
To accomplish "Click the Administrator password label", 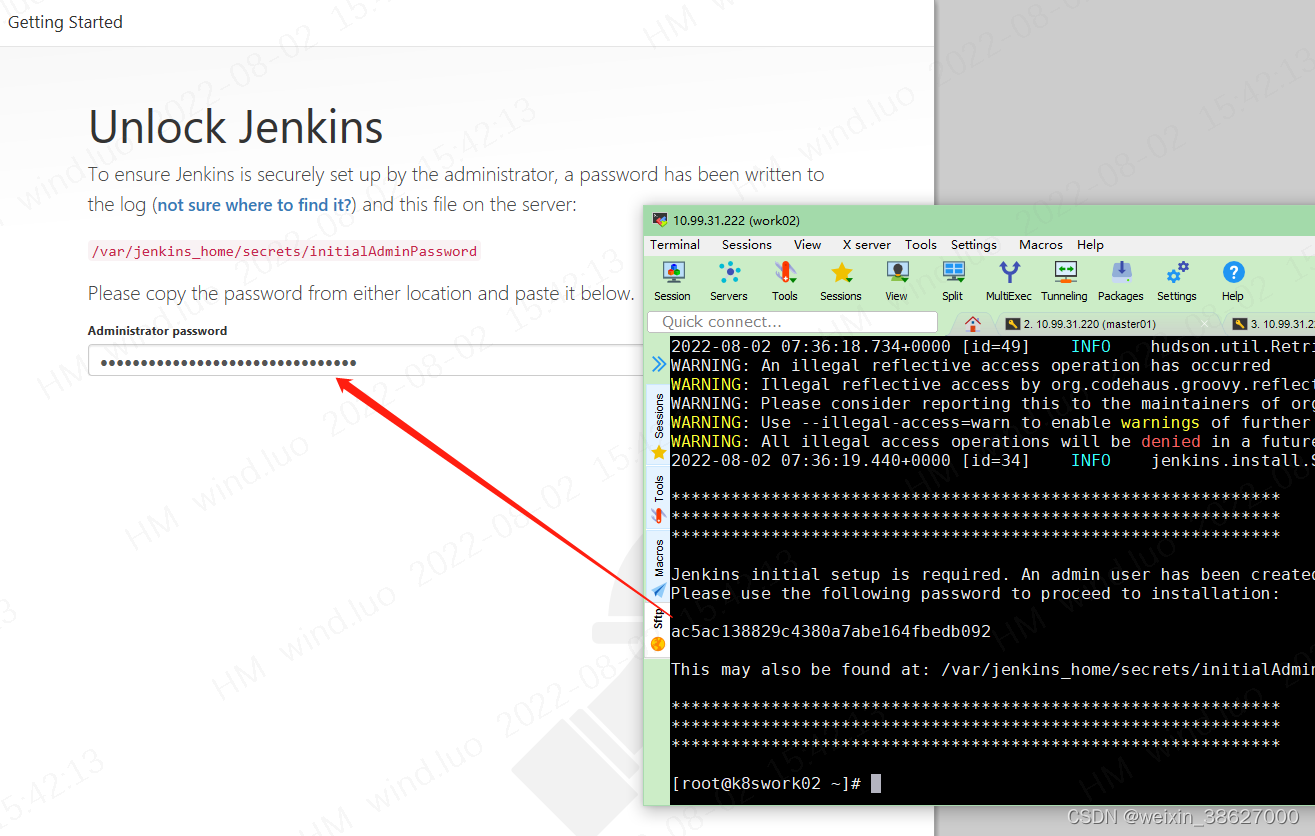I will 157,331.
